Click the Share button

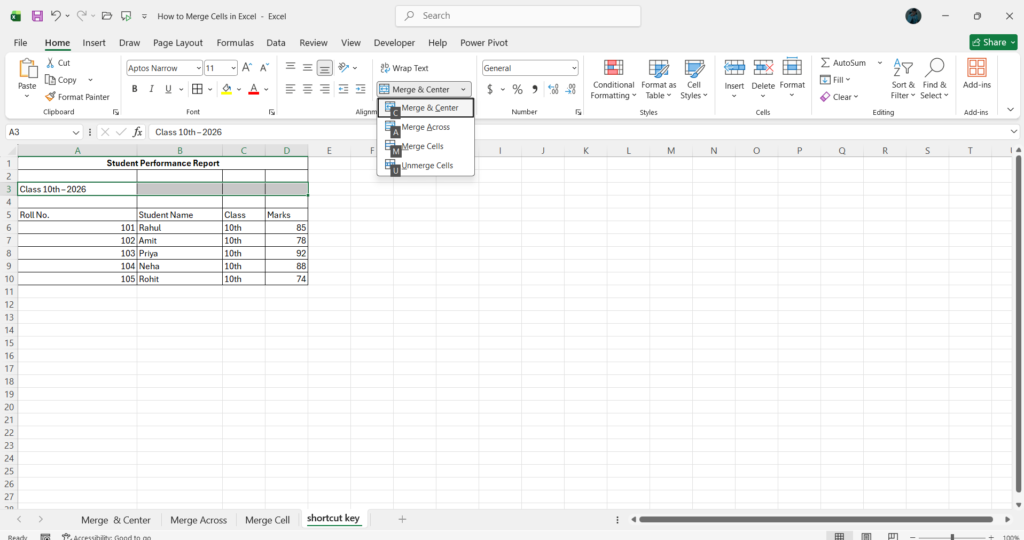pyautogui.click(x=993, y=42)
